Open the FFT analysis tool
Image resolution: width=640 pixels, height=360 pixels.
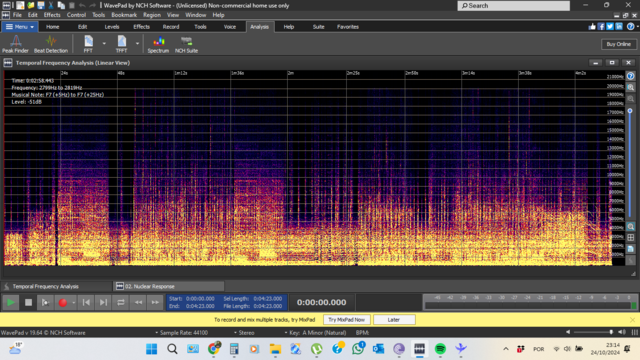point(88,44)
